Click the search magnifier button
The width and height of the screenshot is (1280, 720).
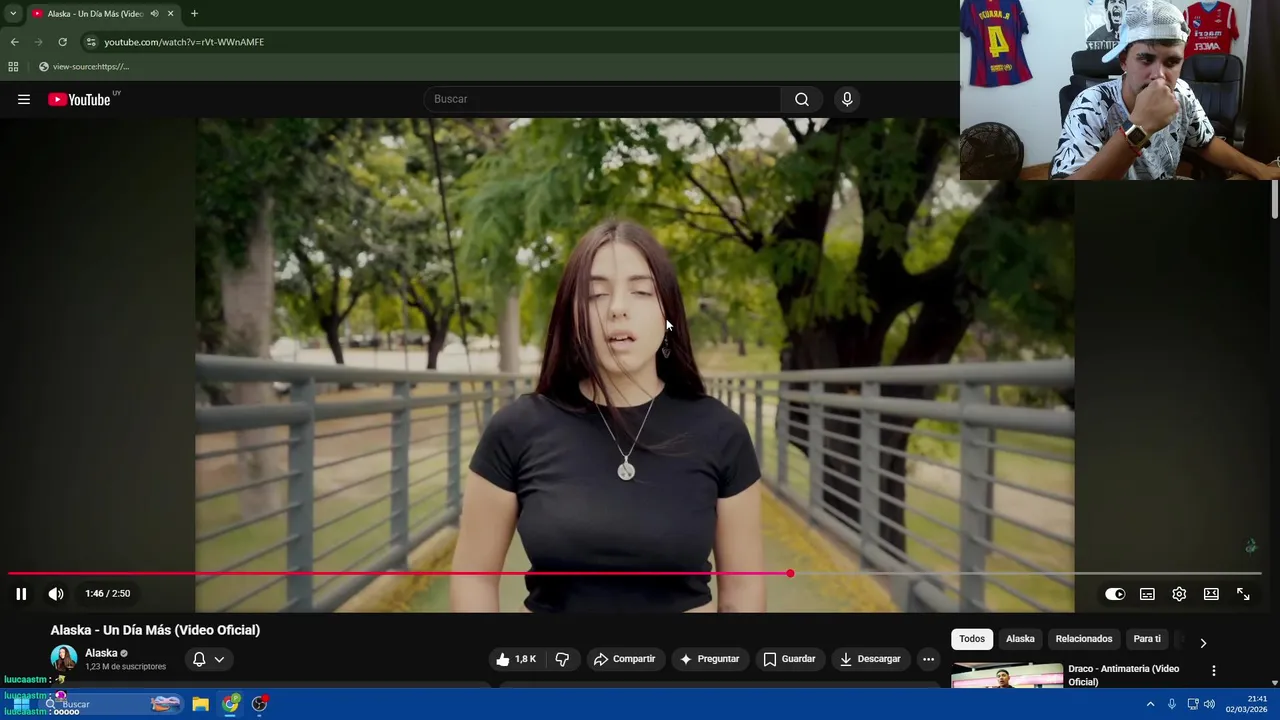[802, 99]
